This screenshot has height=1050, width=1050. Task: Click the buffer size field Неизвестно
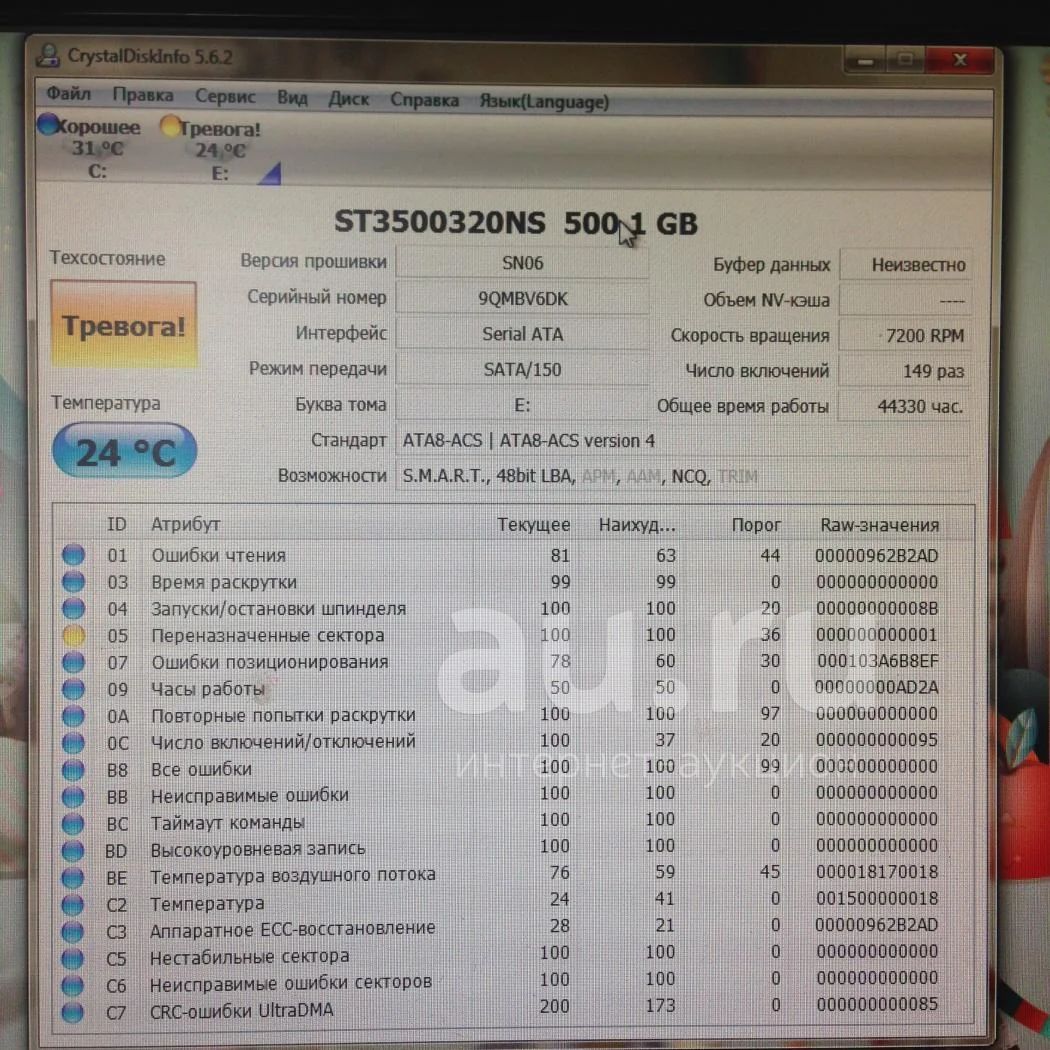pyautogui.click(x=905, y=265)
